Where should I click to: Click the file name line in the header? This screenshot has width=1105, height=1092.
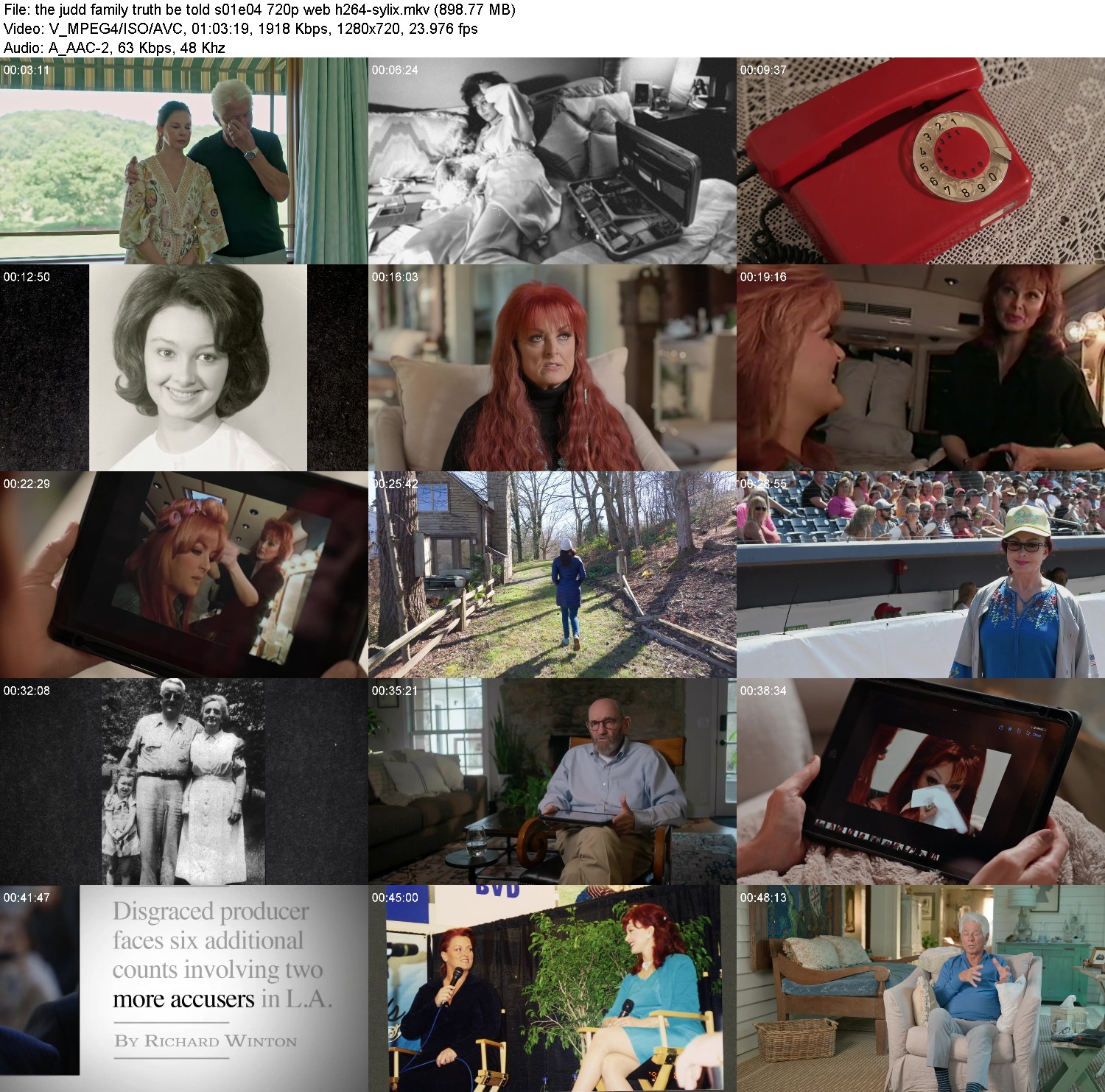(x=259, y=10)
